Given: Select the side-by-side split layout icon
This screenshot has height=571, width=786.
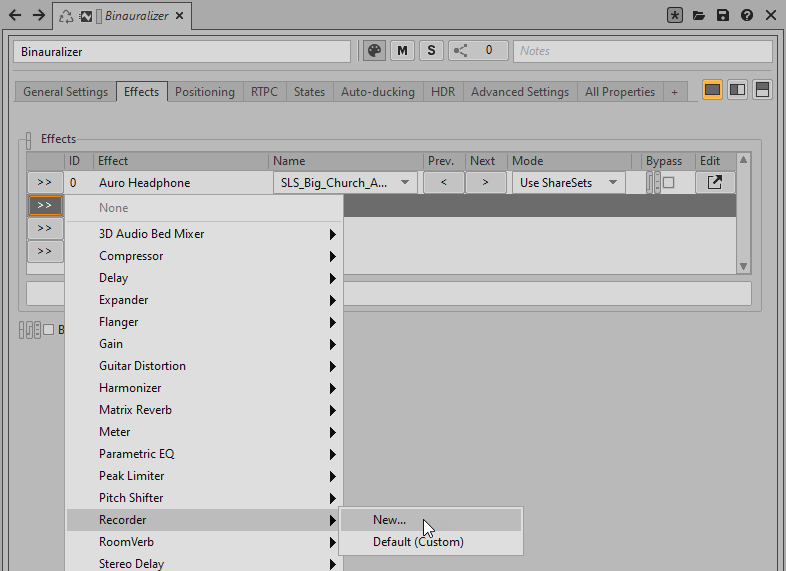Looking at the screenshot, I should [737, 91].
